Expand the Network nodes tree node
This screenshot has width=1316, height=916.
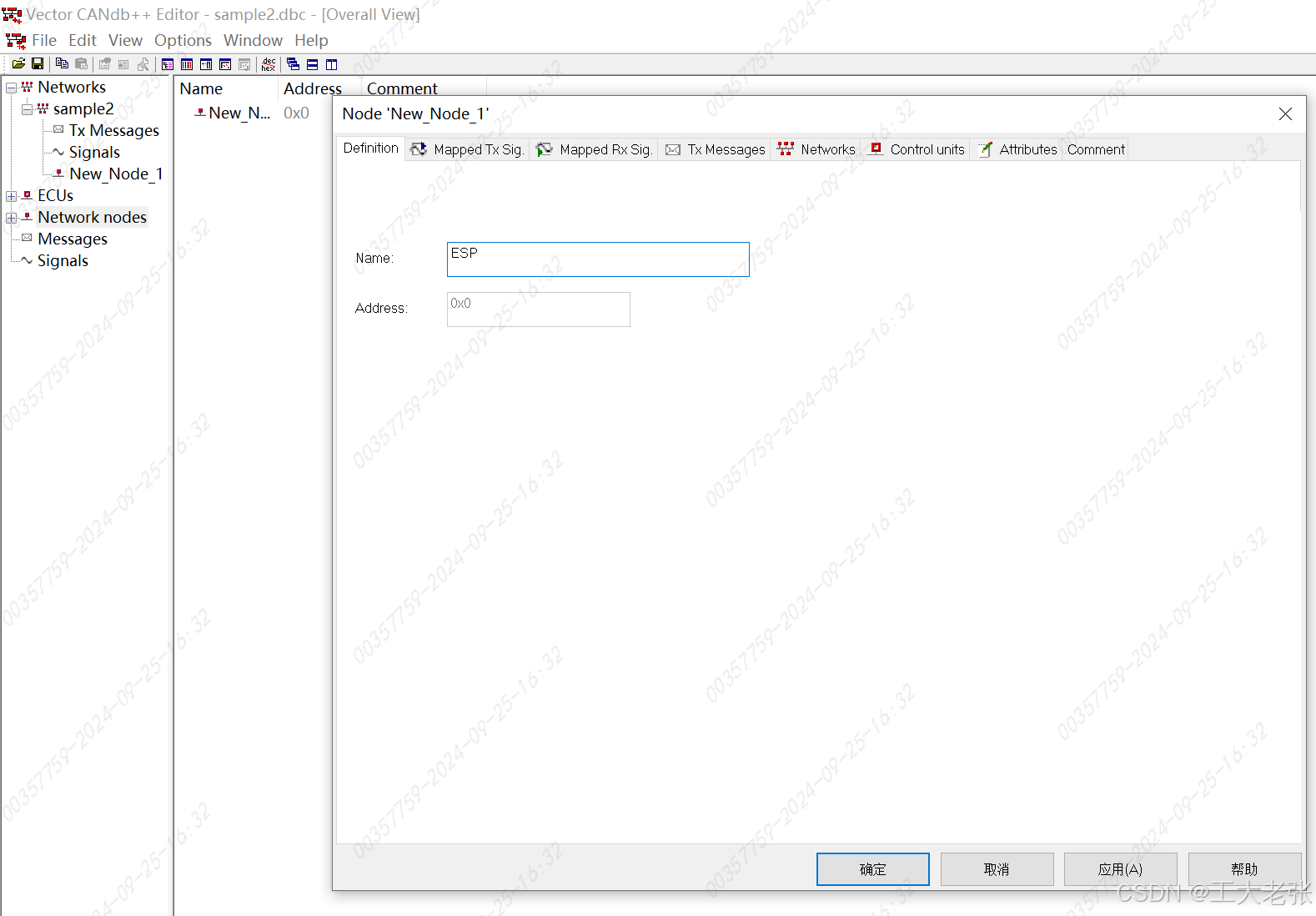[x=11, y=218]
